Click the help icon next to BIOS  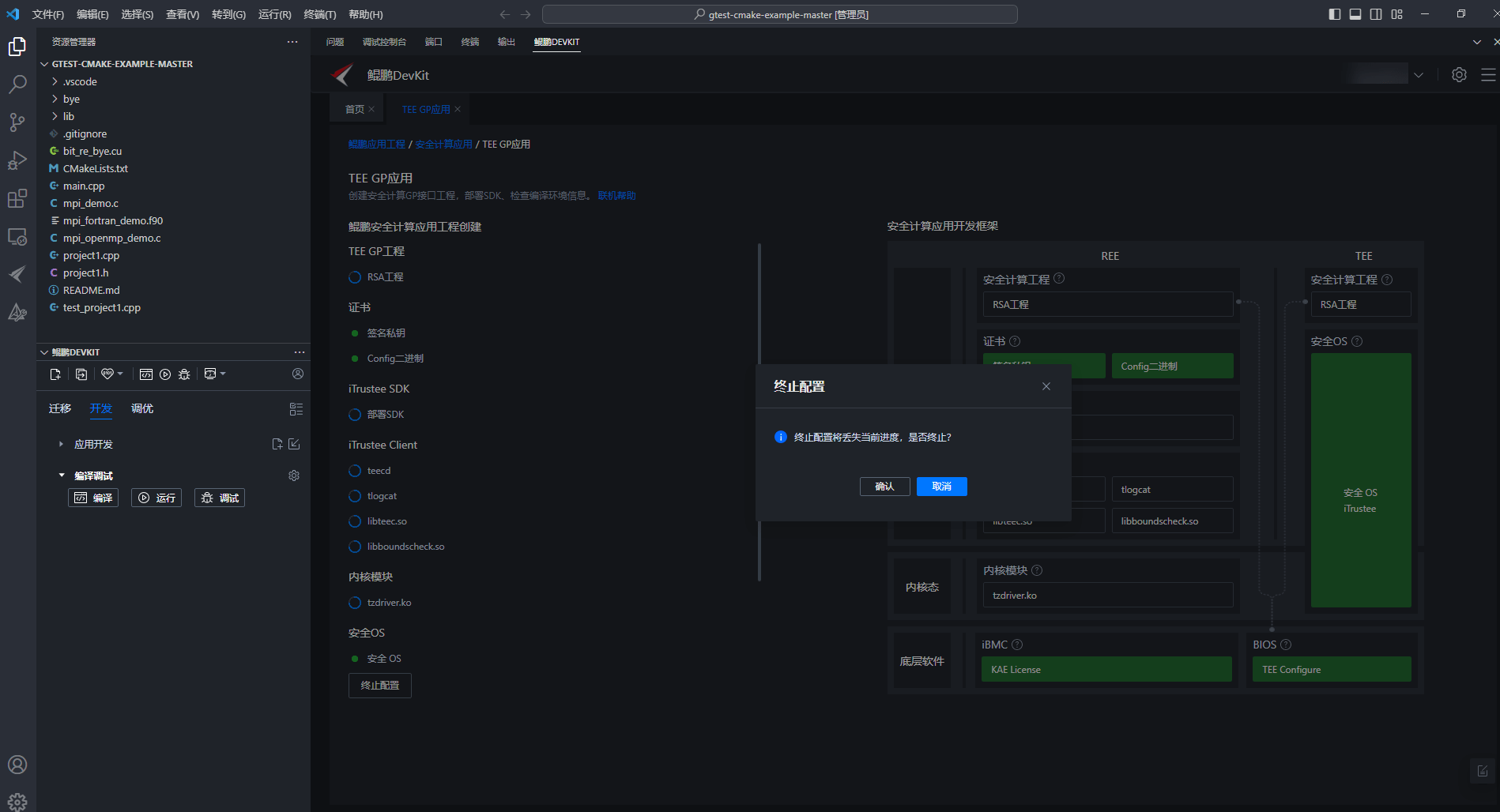(1286, 645)
